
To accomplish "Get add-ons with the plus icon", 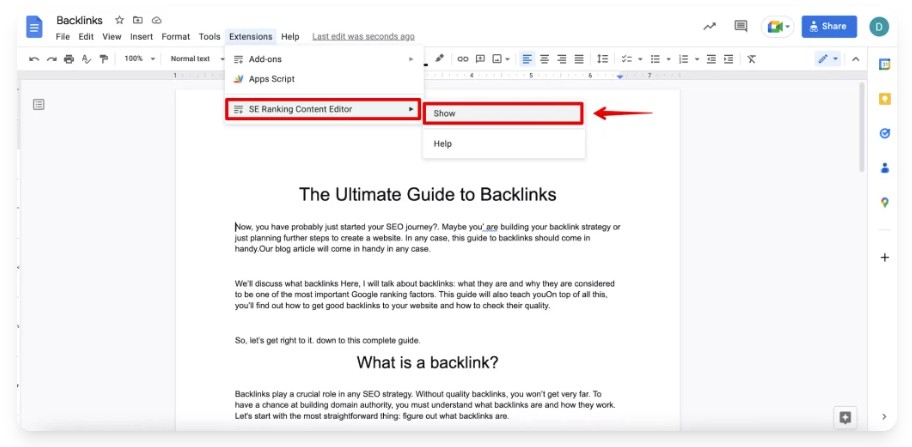I will 885,258.
